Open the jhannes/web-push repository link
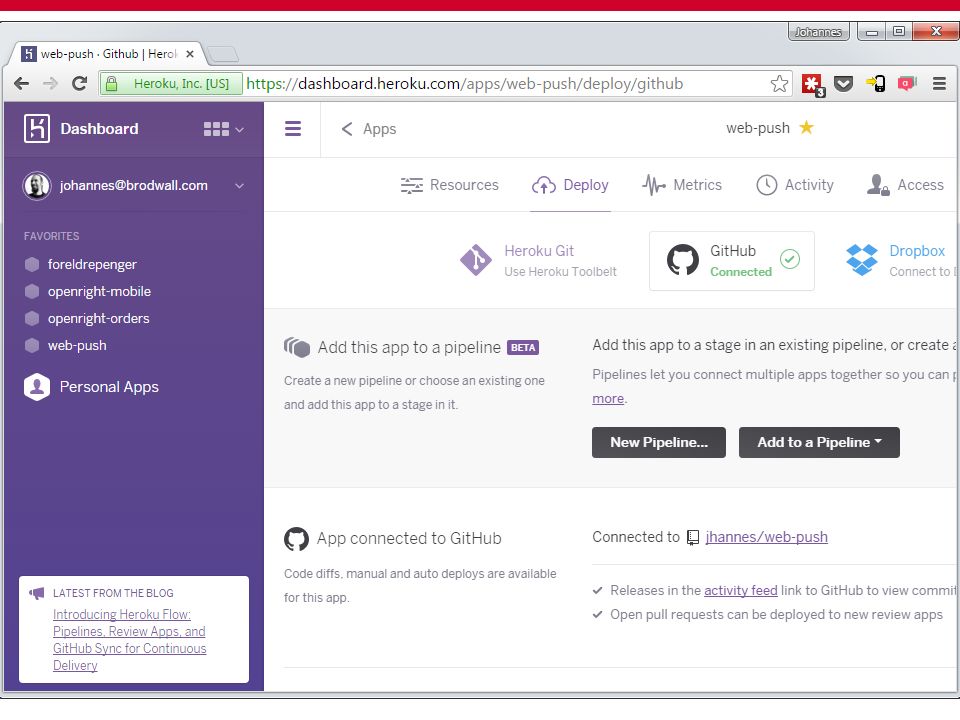The image size is (960, 720). [x=767, y=537]
